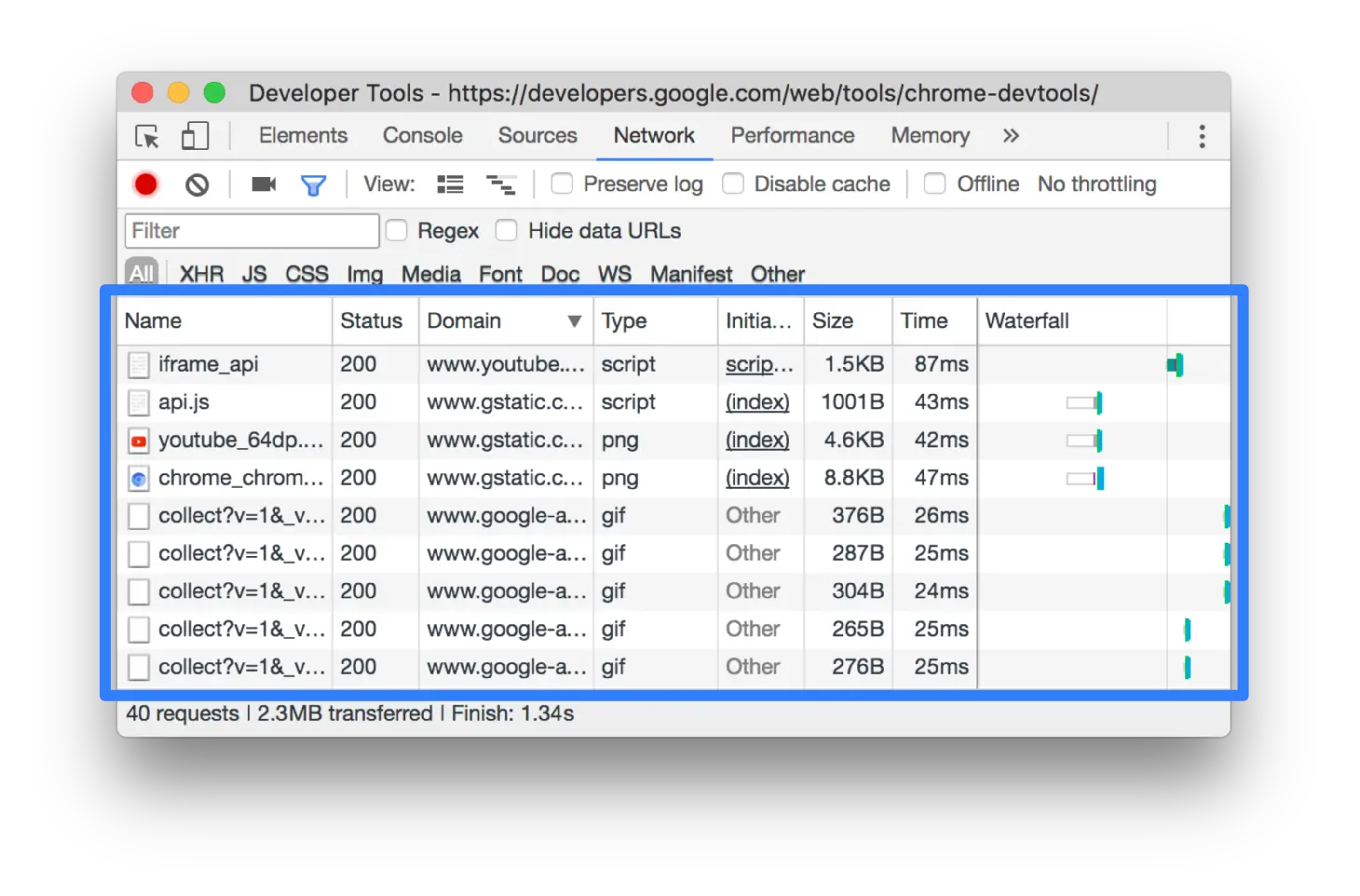Sort by the Size column header
Image resolution: width=1360 pixels, height=896 pixels.
[848, 321]
